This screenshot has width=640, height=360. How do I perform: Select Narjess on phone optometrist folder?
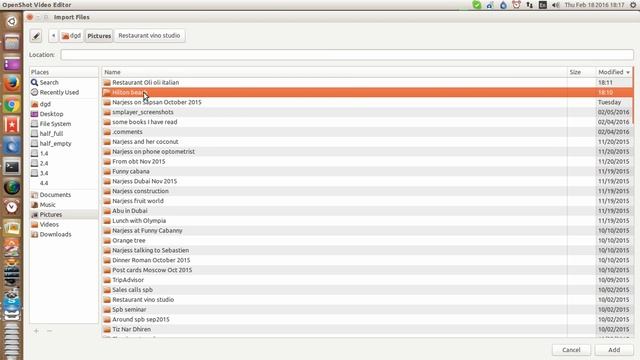[367, 151]
